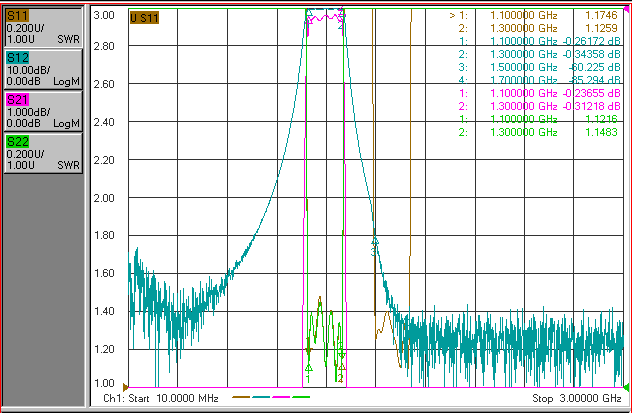632x413 pixels.
Task: Click the '1.80' Y-axis label
Action: [x=104, y=235]
